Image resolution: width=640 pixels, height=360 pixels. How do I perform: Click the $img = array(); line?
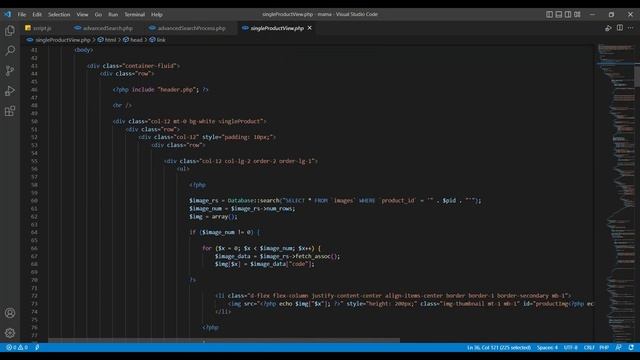pos(213,216)
